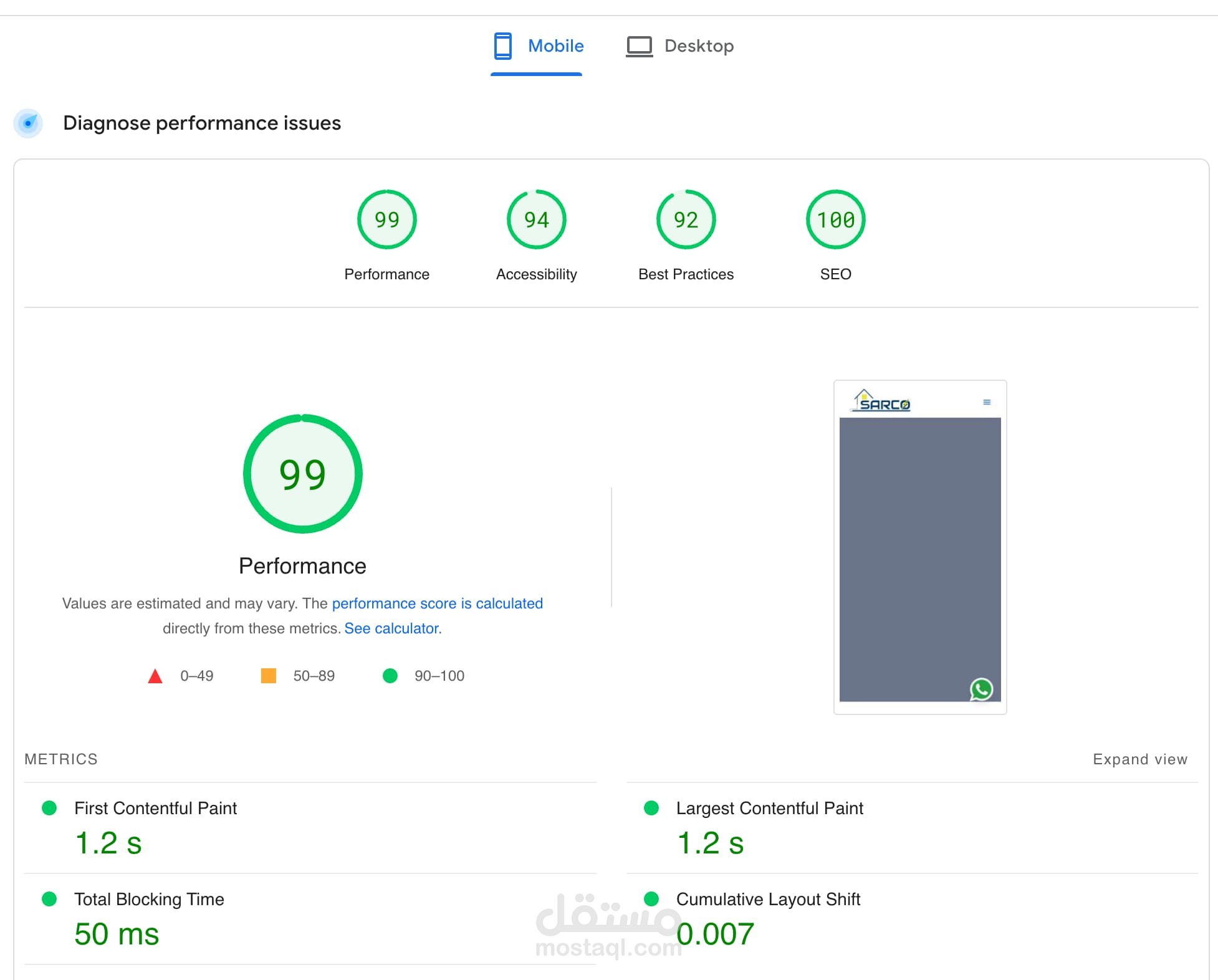Click the Diagnose performance radar icon
Image resolution: width=1218 pixels, height=980 pixels.
click(x=28, y=123)
